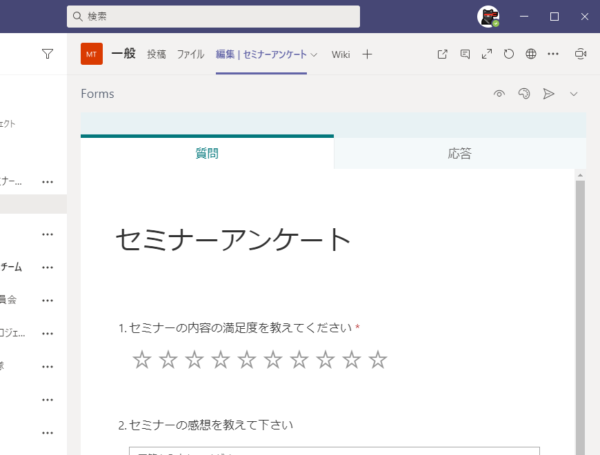Select the fifth star in the rating question

247,360
